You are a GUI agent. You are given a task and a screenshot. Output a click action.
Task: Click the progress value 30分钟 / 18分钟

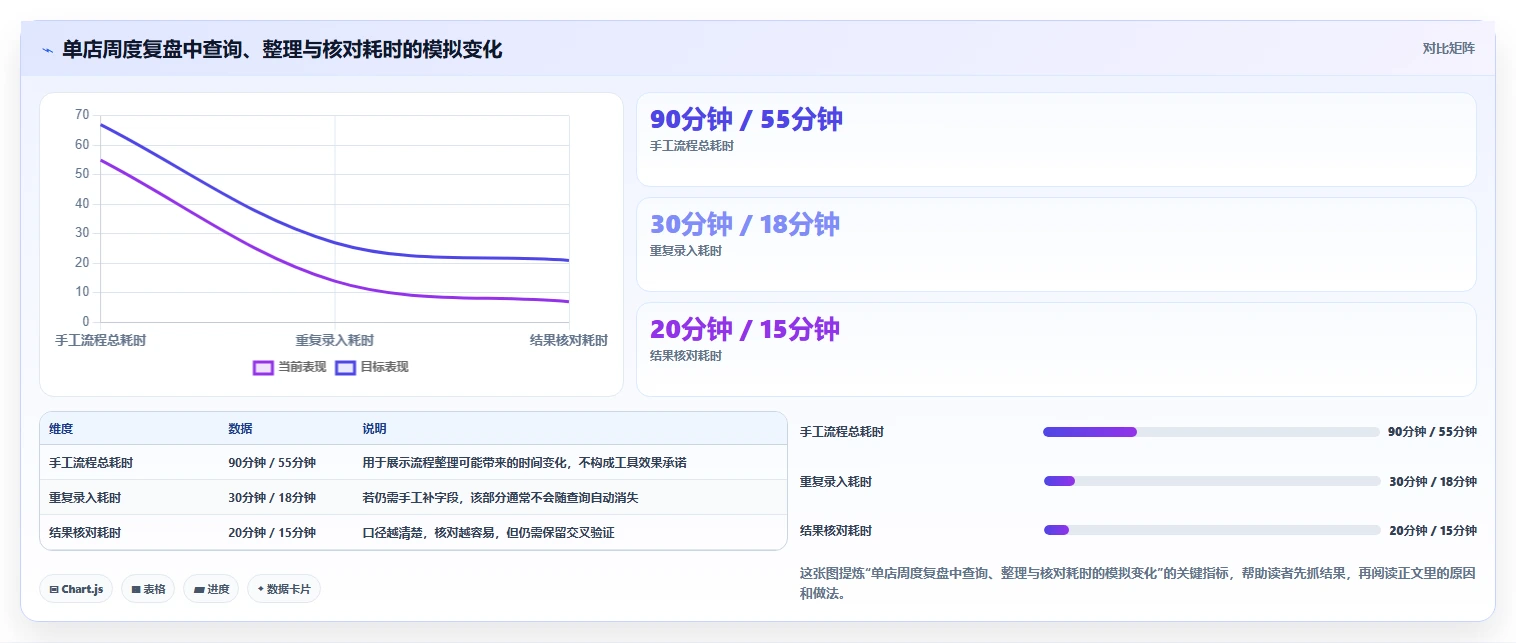click(x=1432, y=481)
